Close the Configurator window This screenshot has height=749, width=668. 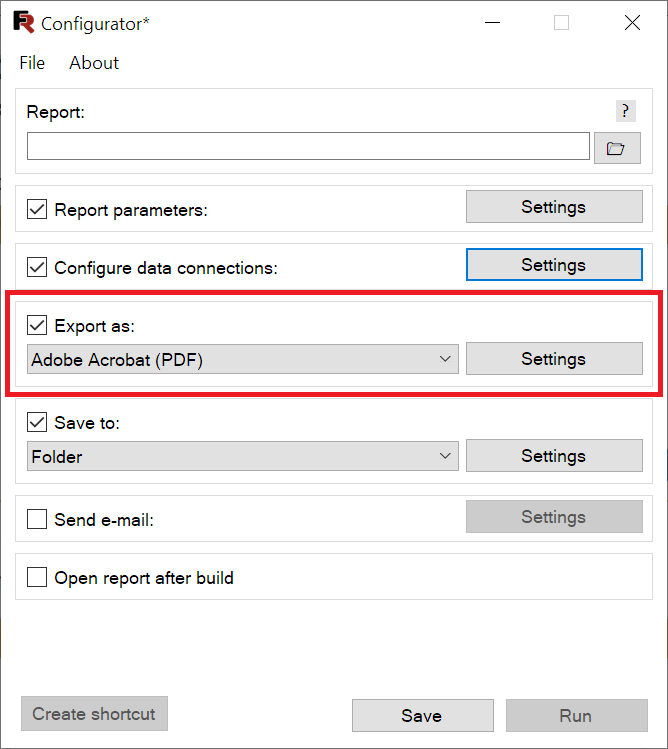pos(632,22)
